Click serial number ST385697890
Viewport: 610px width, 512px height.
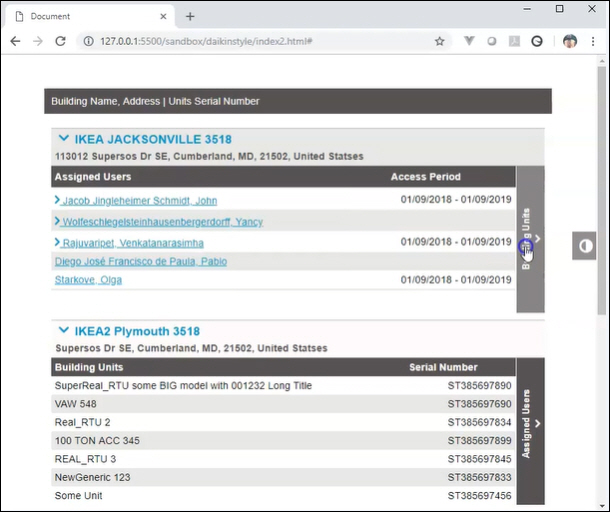[x=479, y=386]
